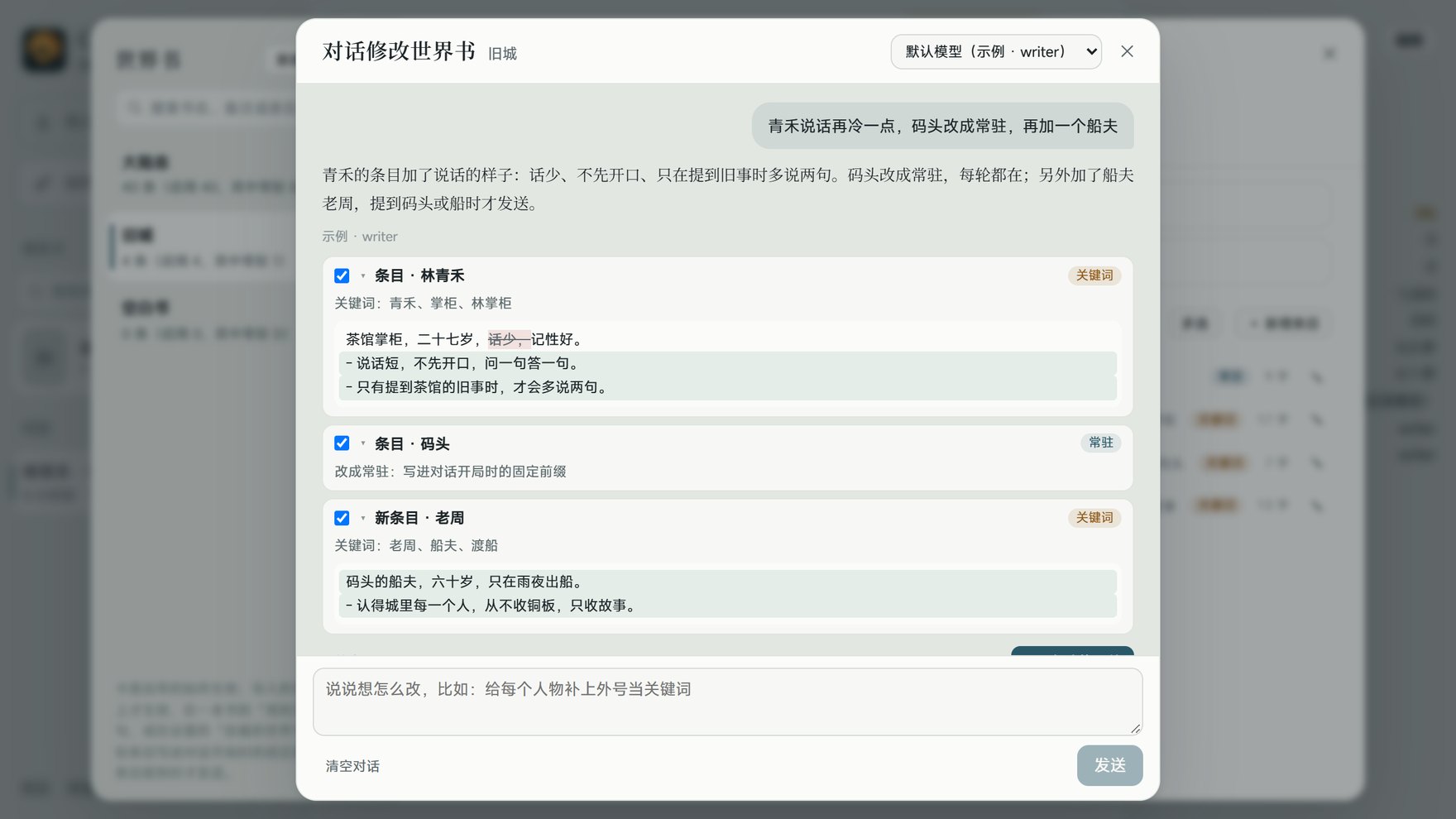
Task: Close the 对话修改世界书 dialog
Action: pos(1127,51)
